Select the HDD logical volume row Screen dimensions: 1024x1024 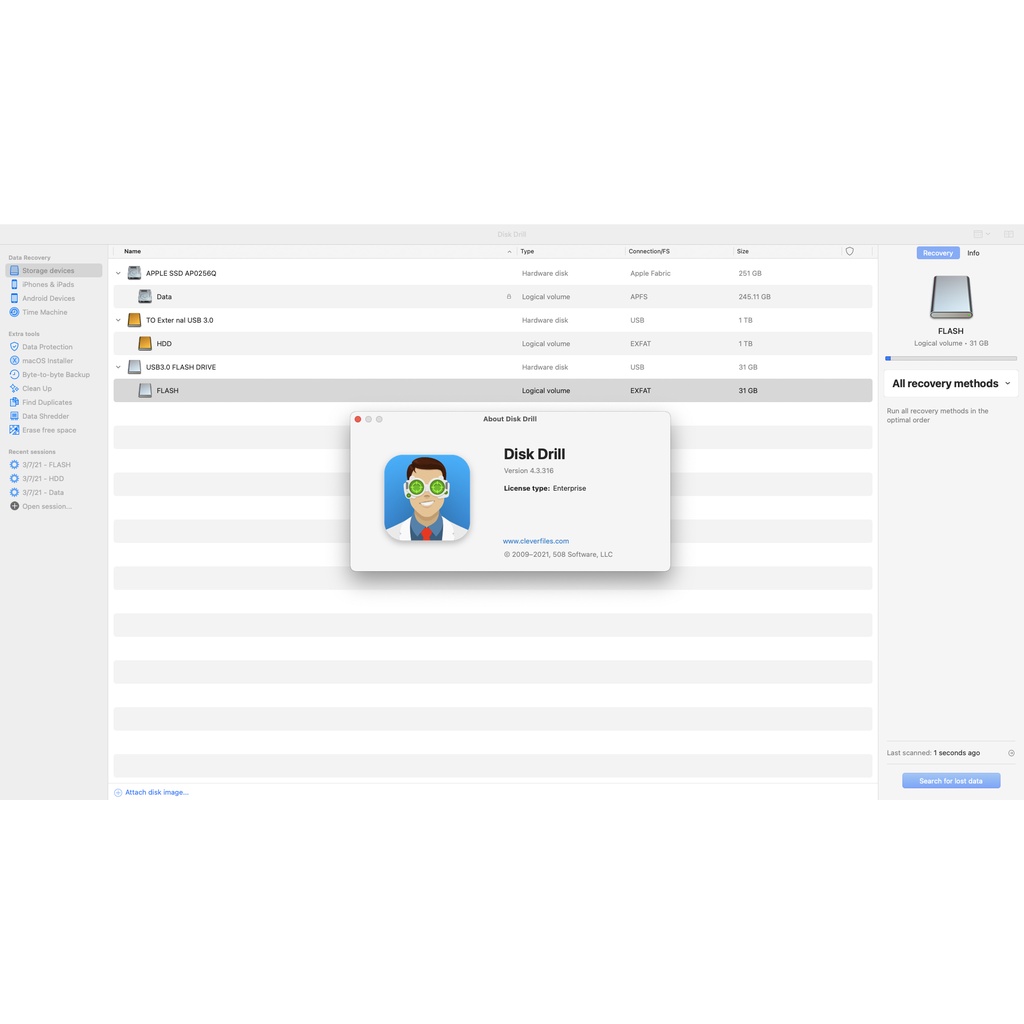pyautogui.click(x=492, y=344)
